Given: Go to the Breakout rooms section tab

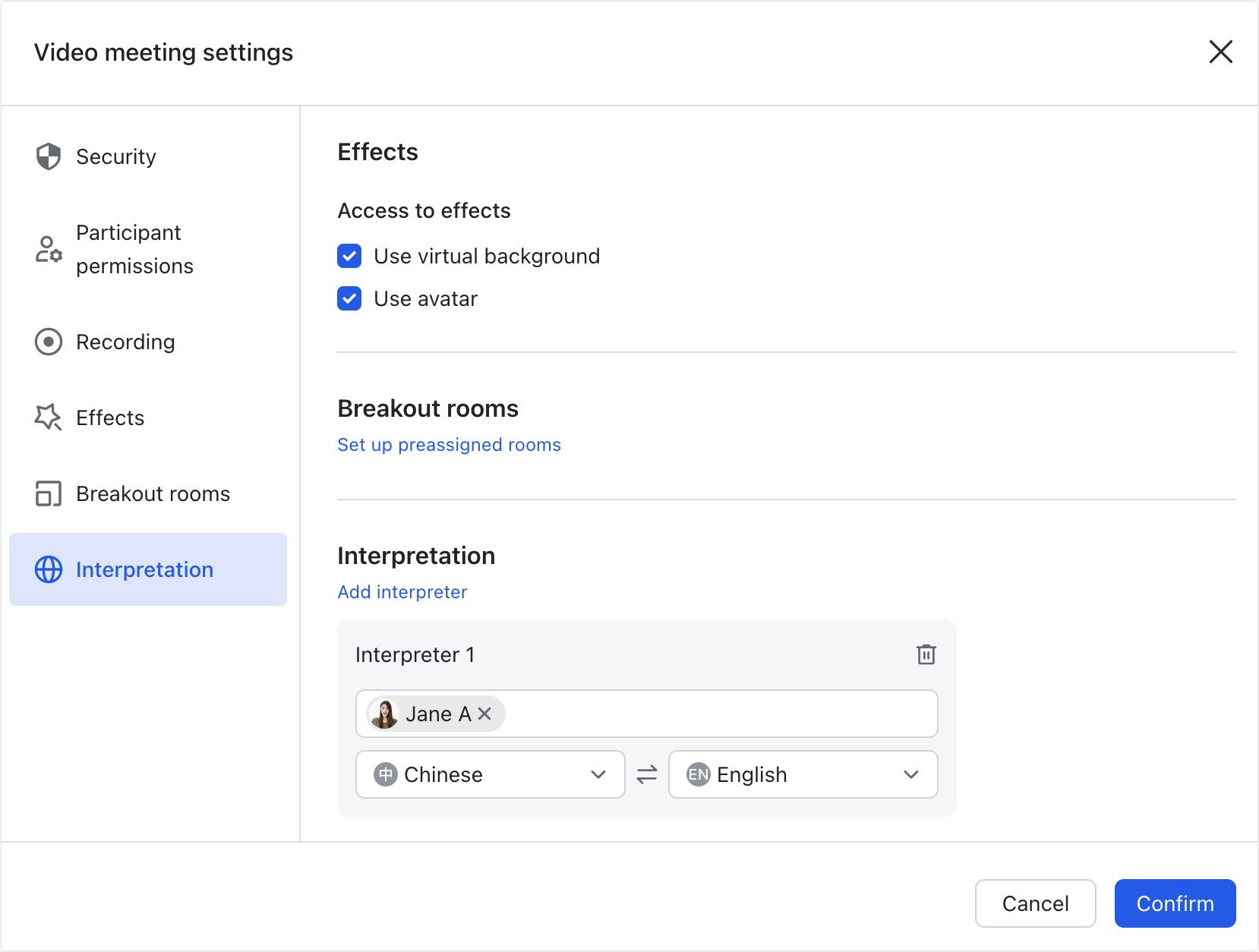Looking at the screenshot, I should click(153, 493).
